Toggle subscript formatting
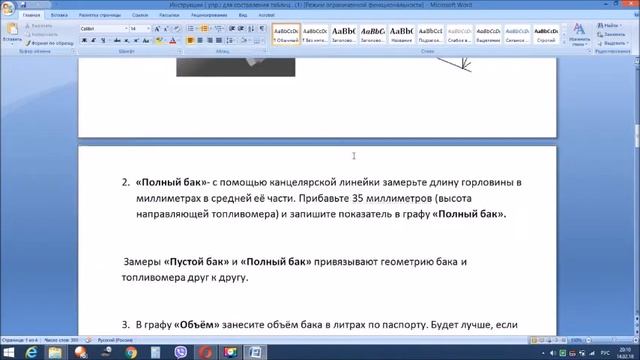 click(x=127, y=40)
